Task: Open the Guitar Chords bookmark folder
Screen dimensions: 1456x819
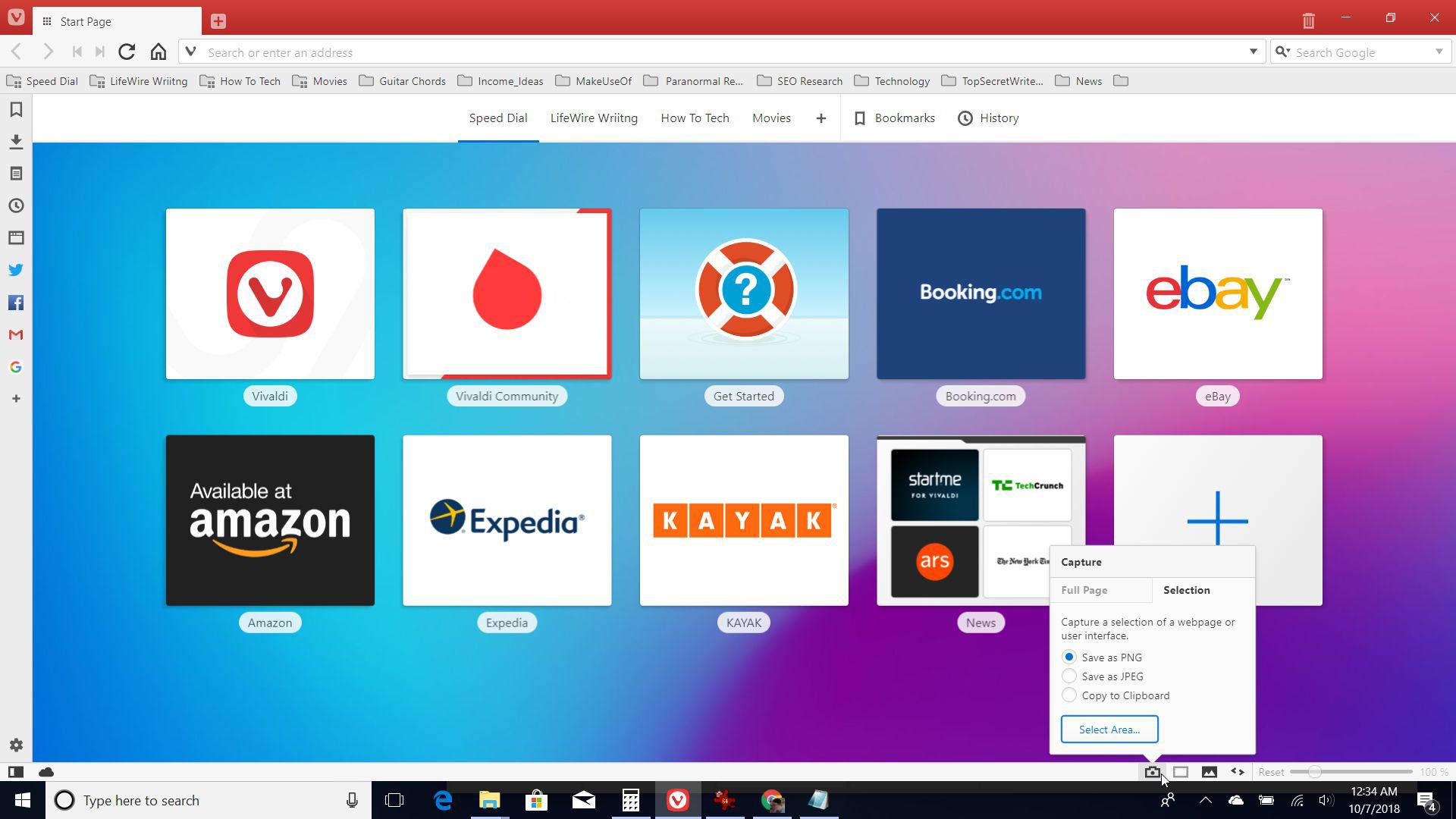Action: tap(402, 81)
